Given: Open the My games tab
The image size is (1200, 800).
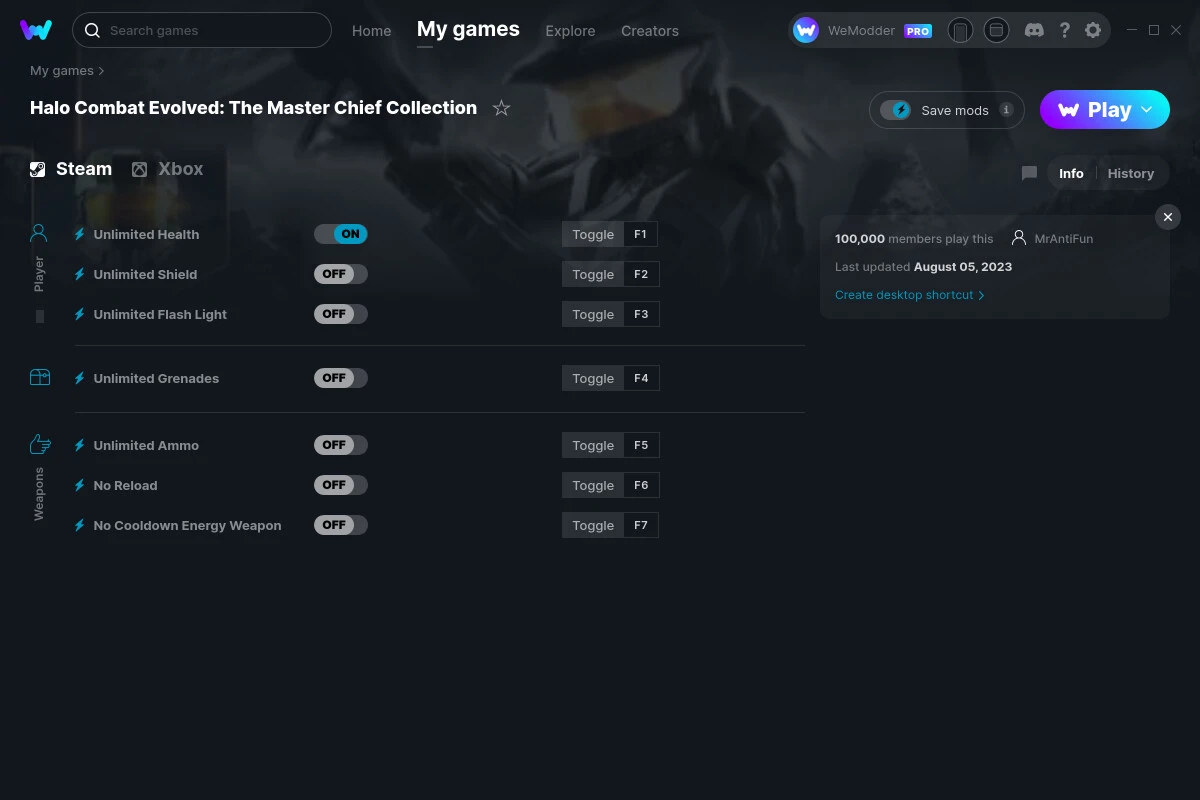Looking at the screenshot, I should tap(468, 29).
